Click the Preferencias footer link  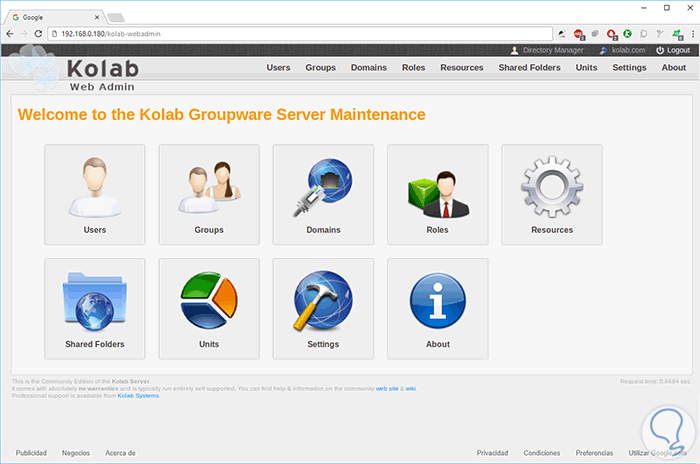click(594, 453)
